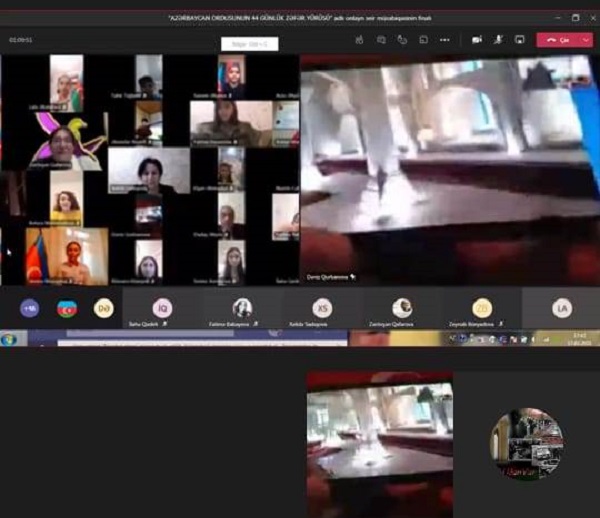Viewport: 600px width, 518px height.
Task: Select the Azerbaijan flag participant avatar
Action: [67, 308]
